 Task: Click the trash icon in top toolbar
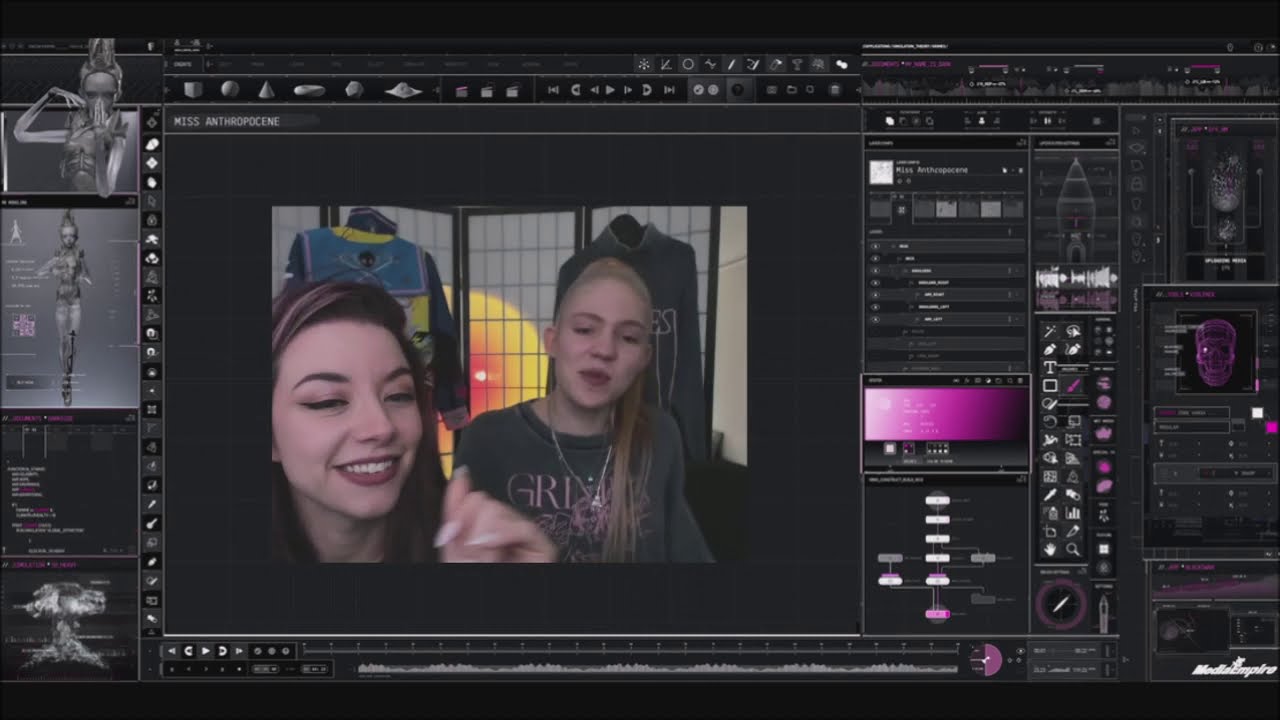(835, 90)
